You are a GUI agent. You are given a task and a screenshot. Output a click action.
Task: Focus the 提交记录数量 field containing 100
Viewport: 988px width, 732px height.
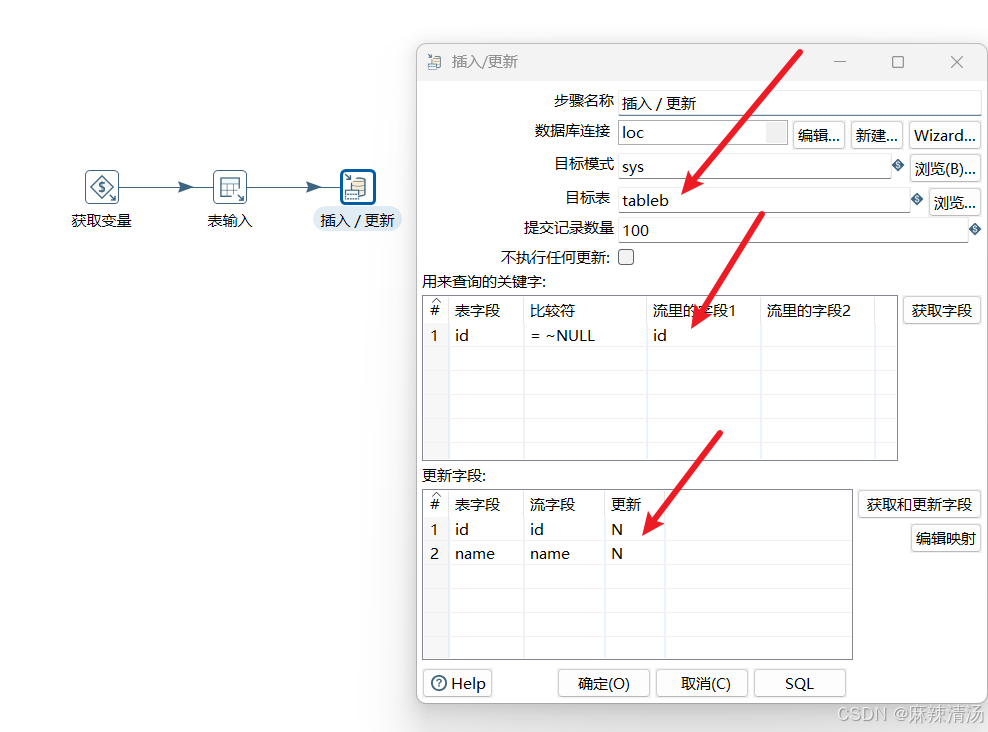click(x=793, y=231)
